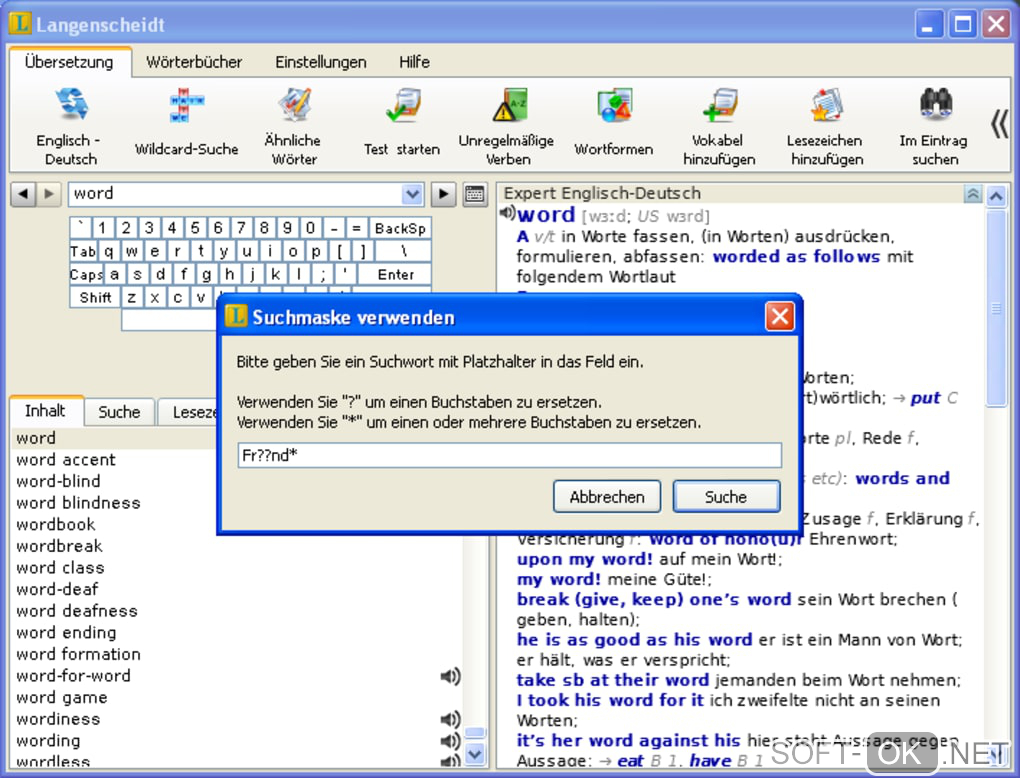Go forward with grey right arrow

49,194
